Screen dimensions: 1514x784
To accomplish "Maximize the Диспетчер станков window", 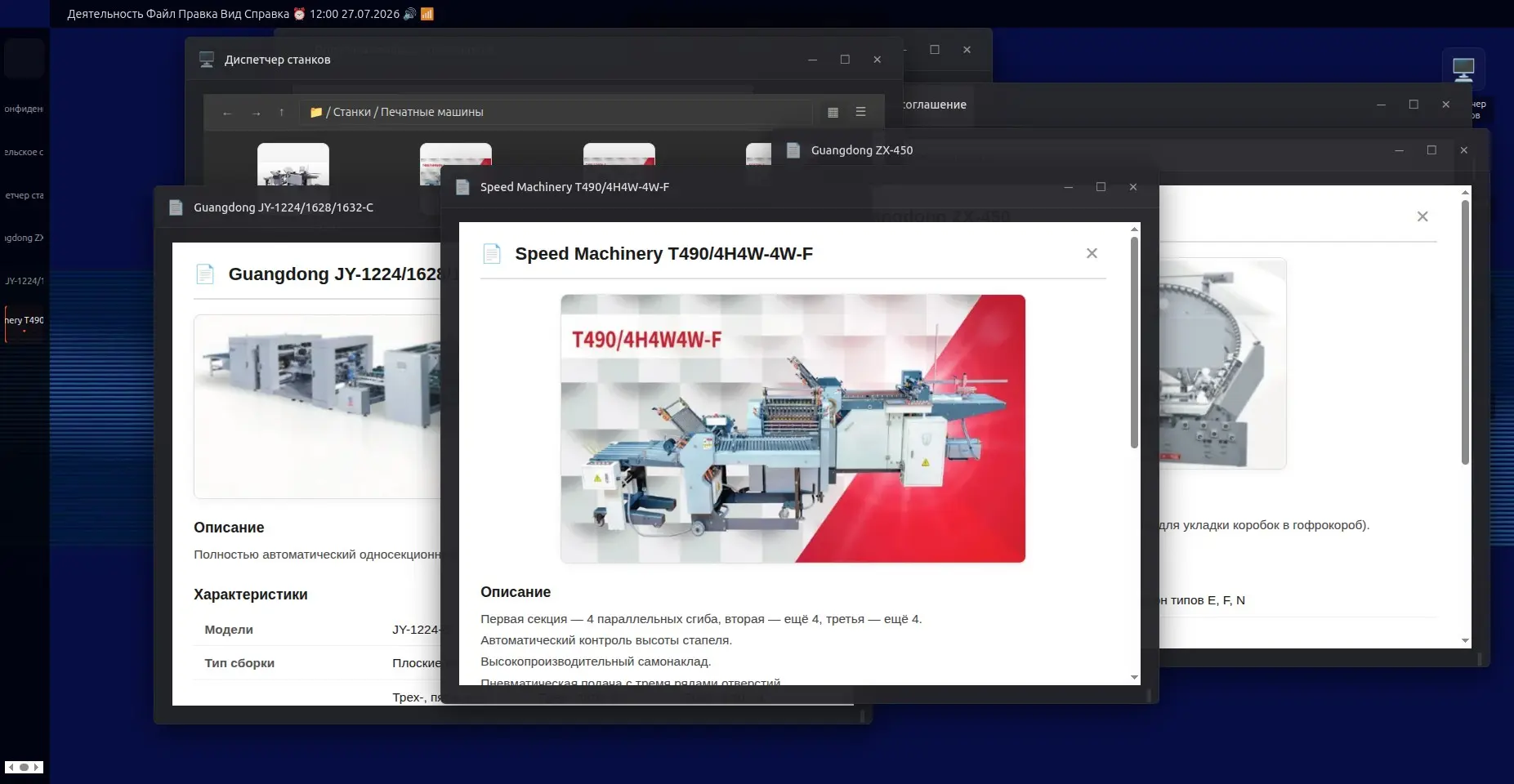I will click(845, 60).
